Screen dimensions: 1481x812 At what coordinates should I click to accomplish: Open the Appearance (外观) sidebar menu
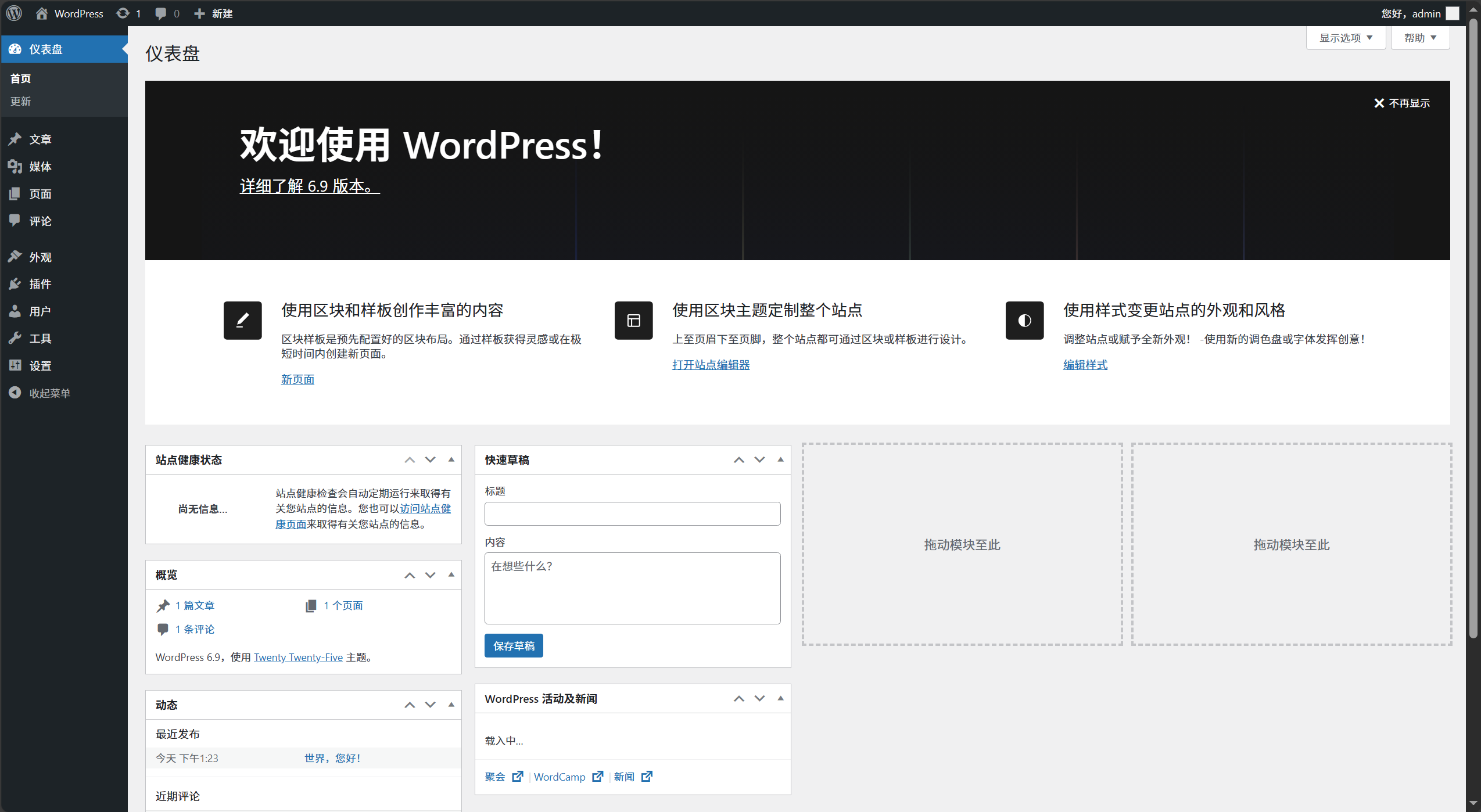pyautogui.click(x=40, y=257)
